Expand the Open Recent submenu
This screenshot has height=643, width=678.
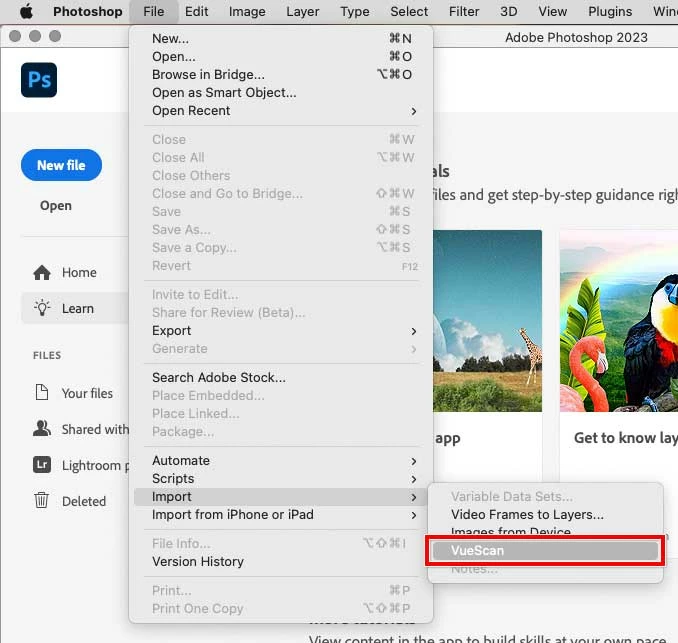281,111
